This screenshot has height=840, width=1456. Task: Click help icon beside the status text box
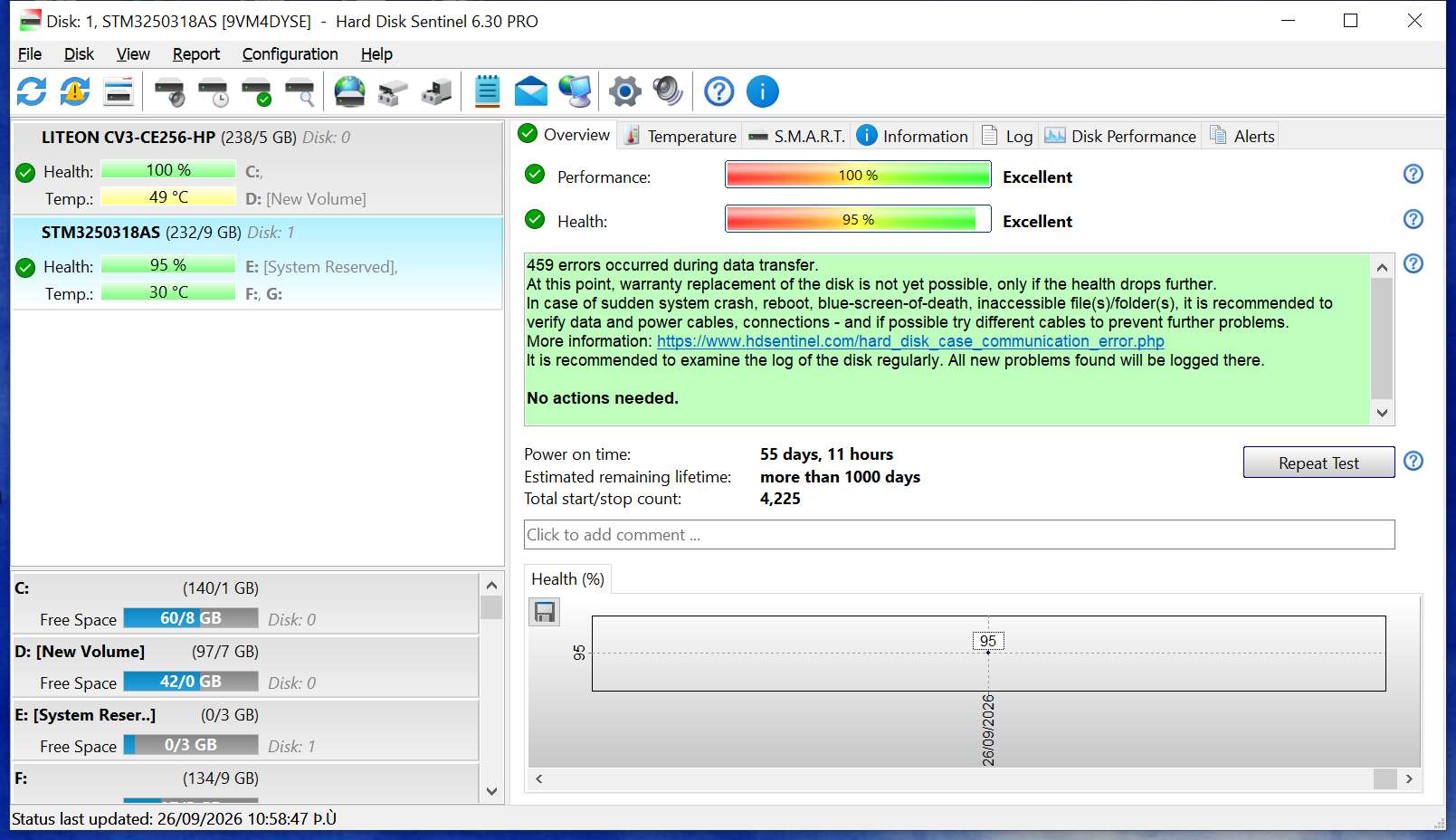[x=1413, y=263]
